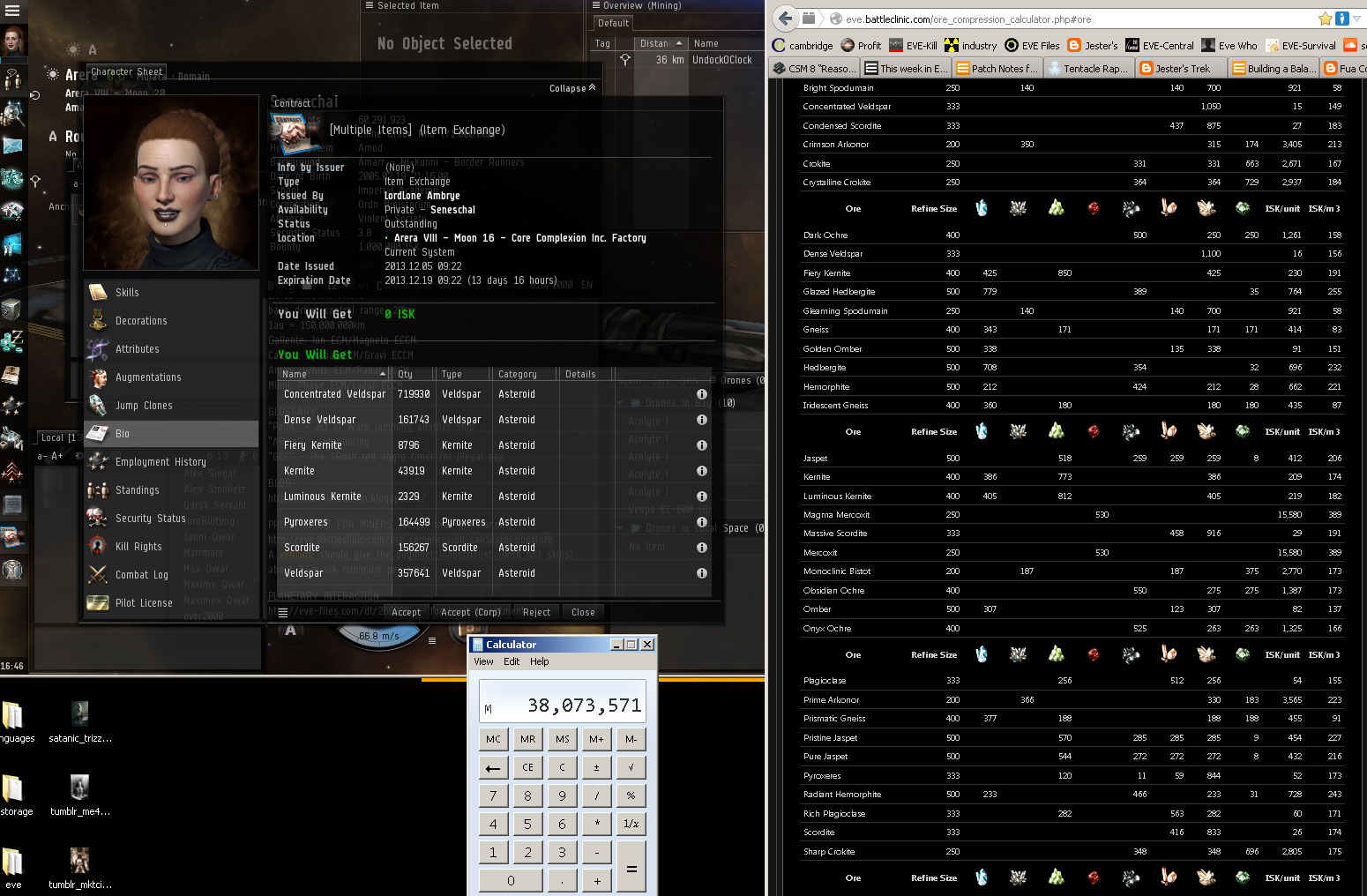Open the contract window menu icon
Screen dimensions: 1367x896
click(x=283, y=612)
